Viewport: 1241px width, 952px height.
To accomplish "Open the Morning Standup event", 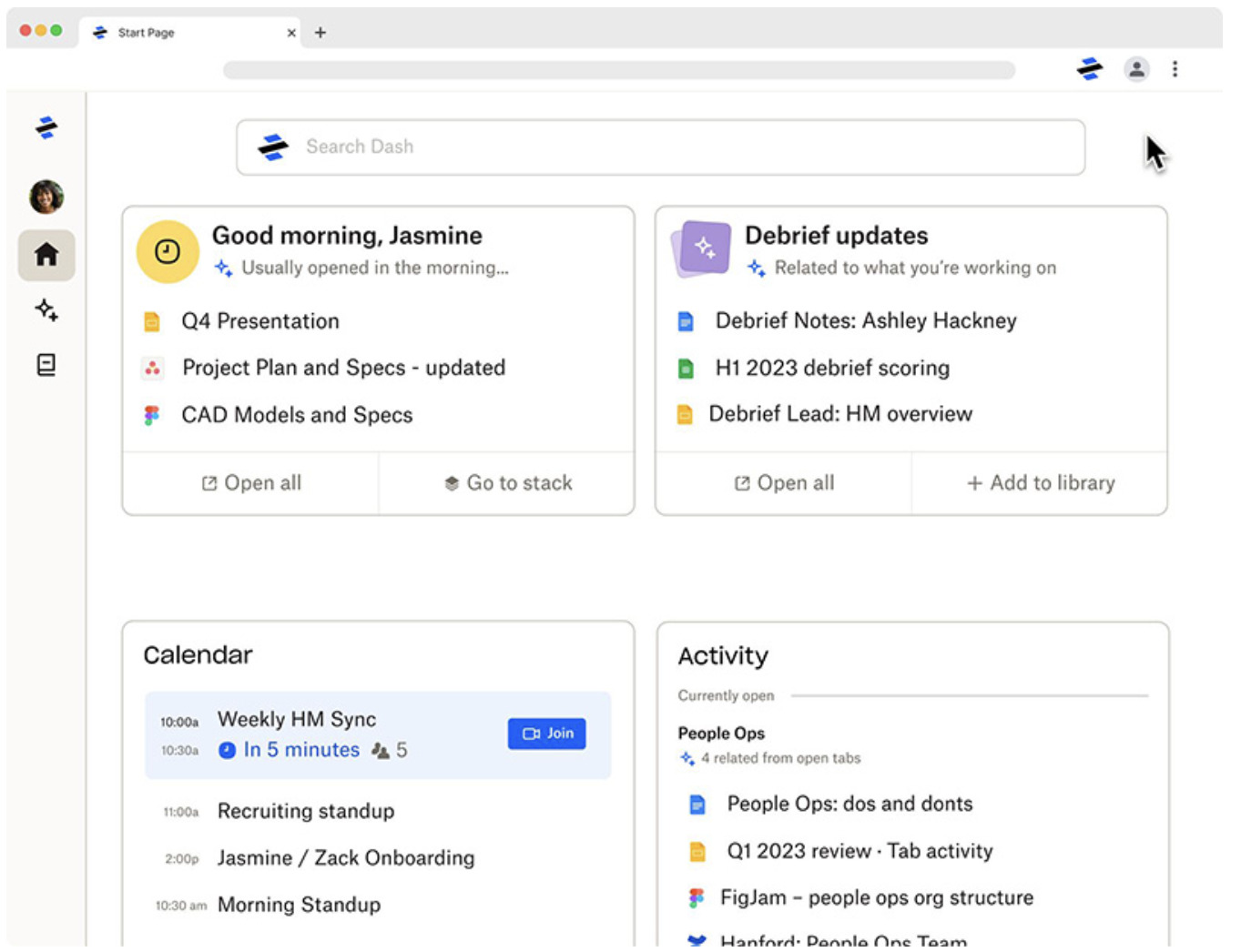I will pyautogui.click(x=299, y=905).
